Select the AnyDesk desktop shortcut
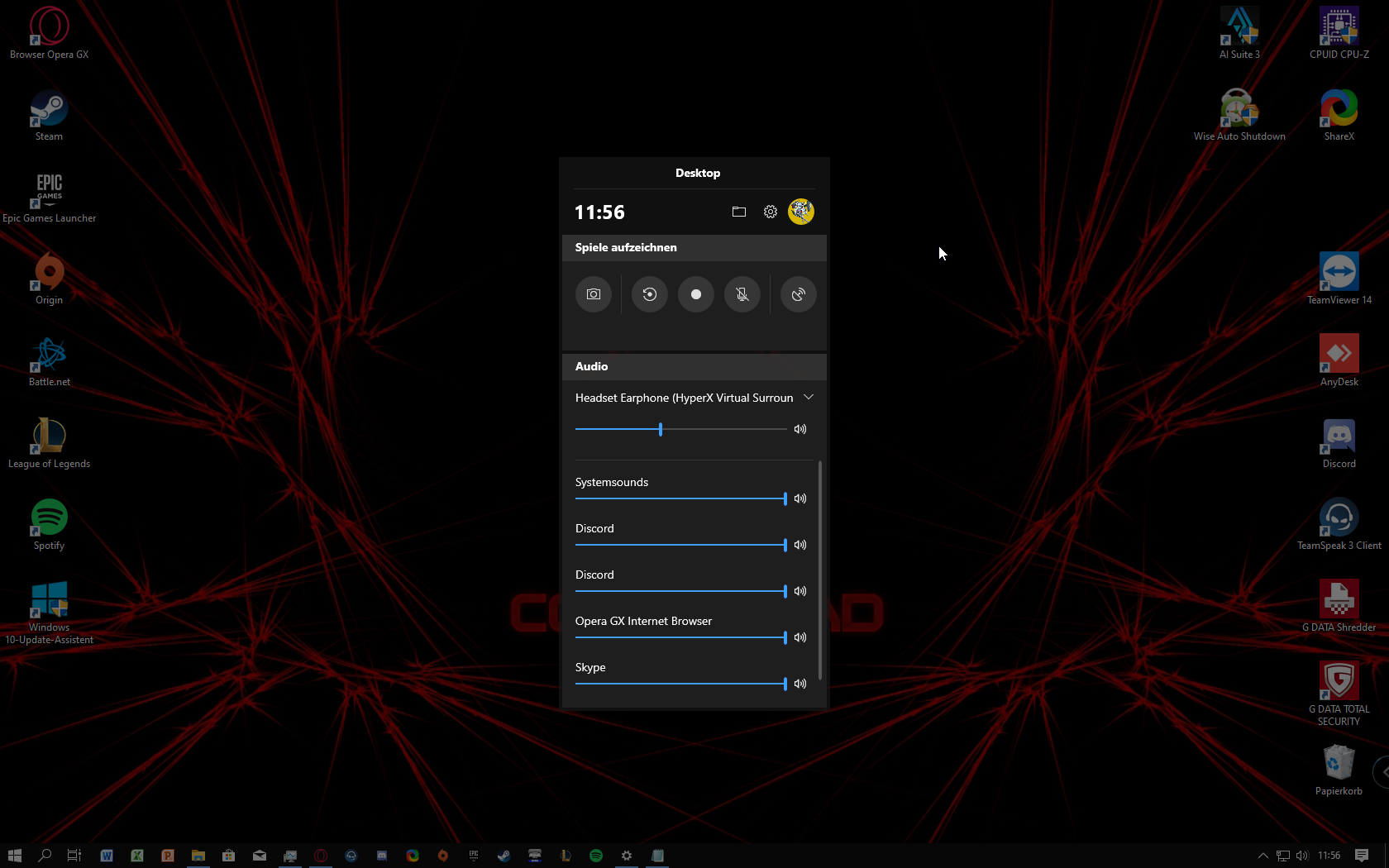Image resolution: width=1389 pixels, height=868 pixels. pos(1339,360)
